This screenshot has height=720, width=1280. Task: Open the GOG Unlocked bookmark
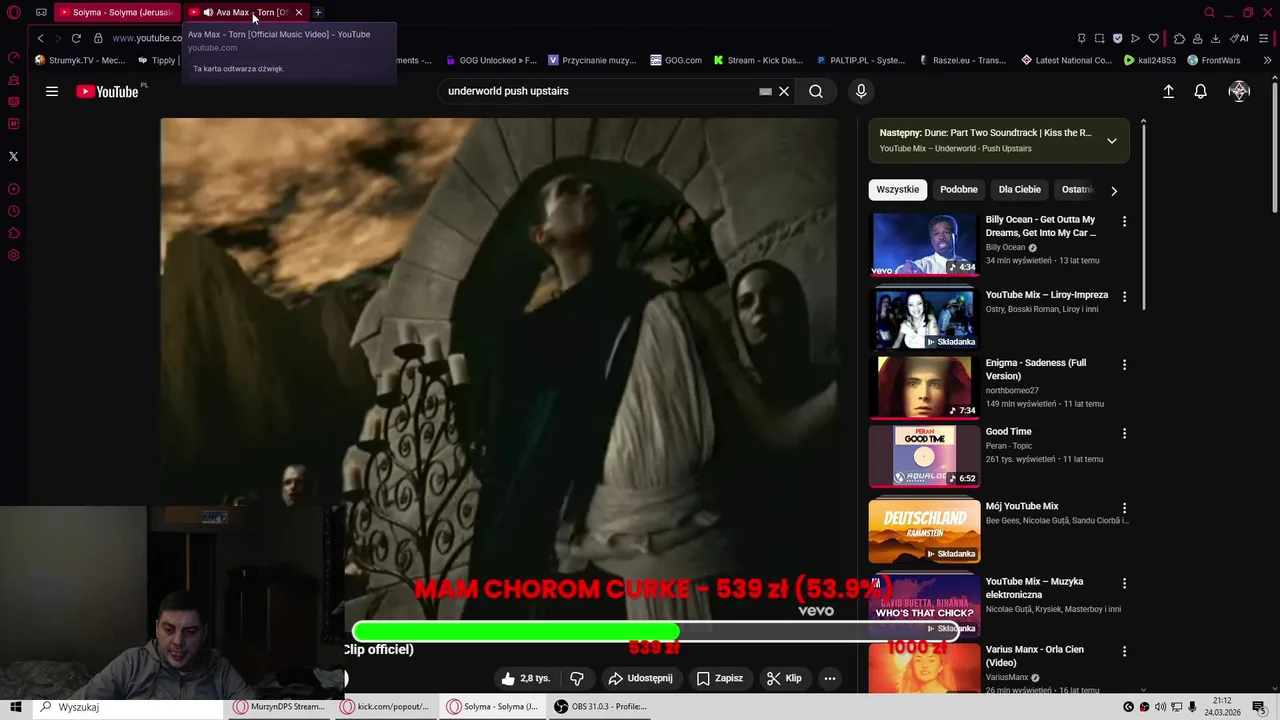pos(491,60)
